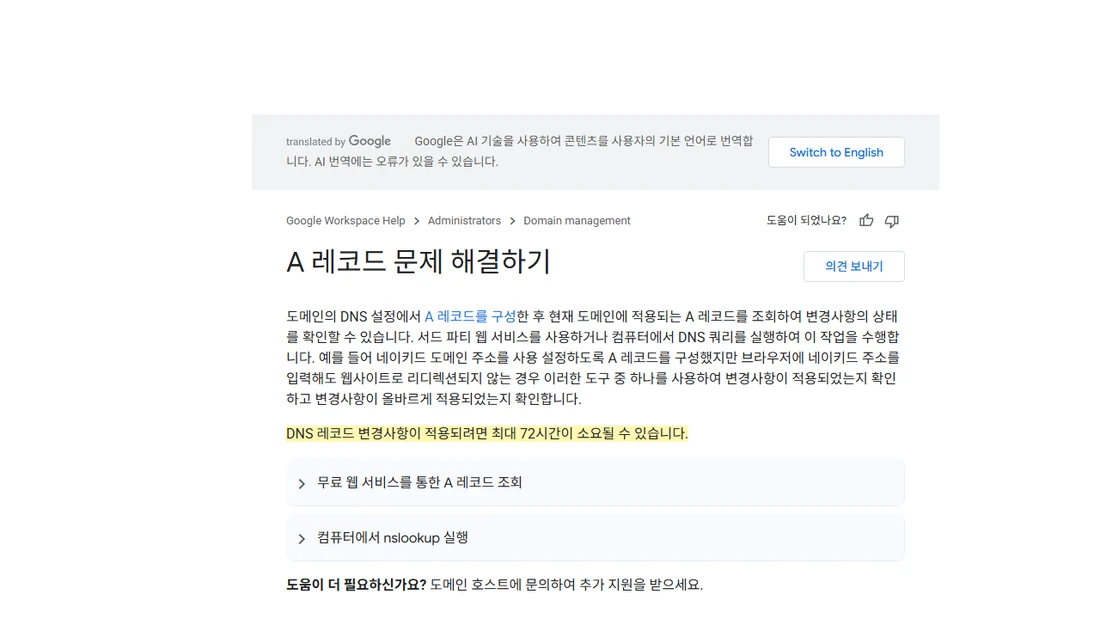Click chevron beside nslookup 실행 row
This screenshot has height=619, width=1100.
tap(302, 539)
